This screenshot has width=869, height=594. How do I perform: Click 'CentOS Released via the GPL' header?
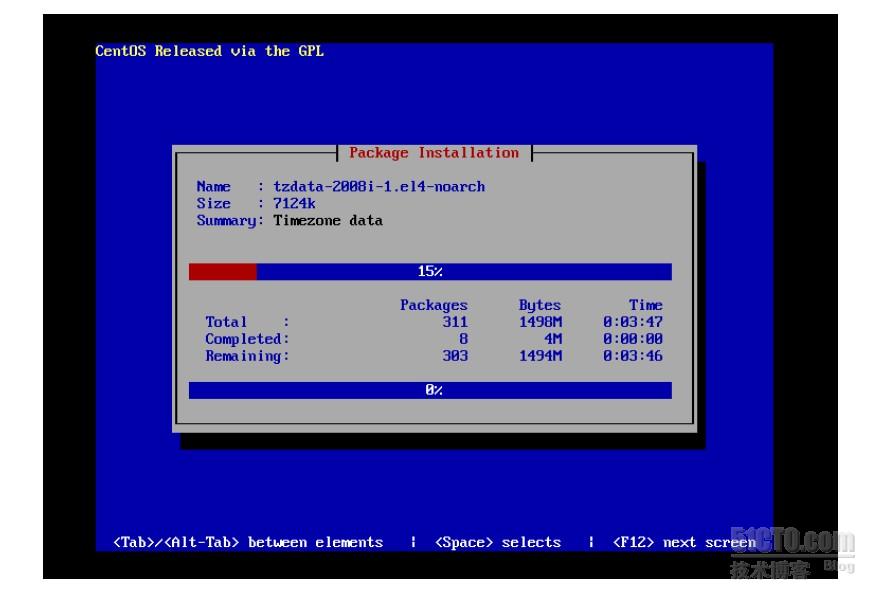[x=209, y=51]
